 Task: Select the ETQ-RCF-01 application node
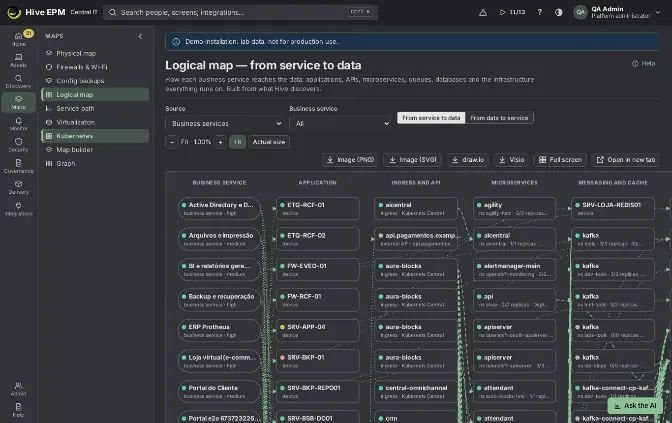tap(318, 208)
